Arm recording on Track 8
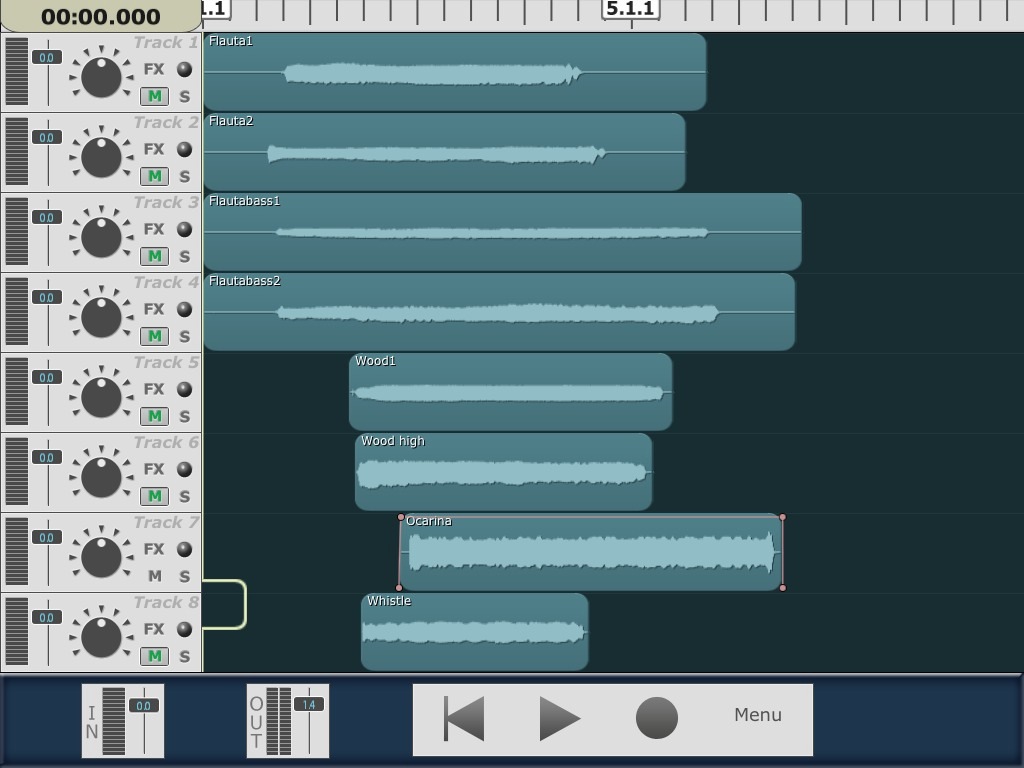The image size is (1024, 768). pos(185,629)
